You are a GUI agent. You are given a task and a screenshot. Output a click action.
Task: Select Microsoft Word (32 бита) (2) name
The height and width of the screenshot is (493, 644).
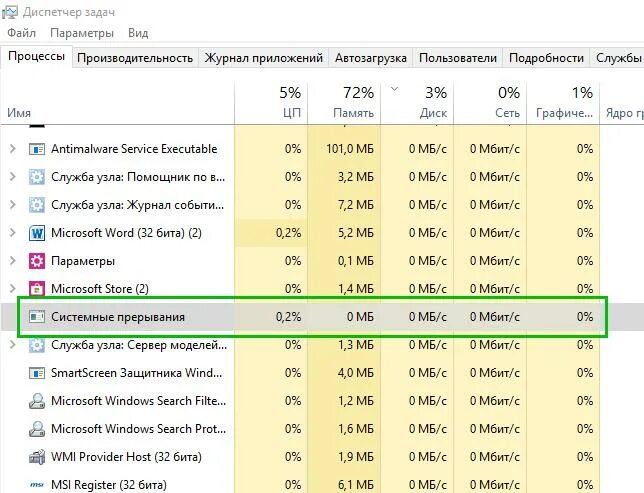coord(126,233)
